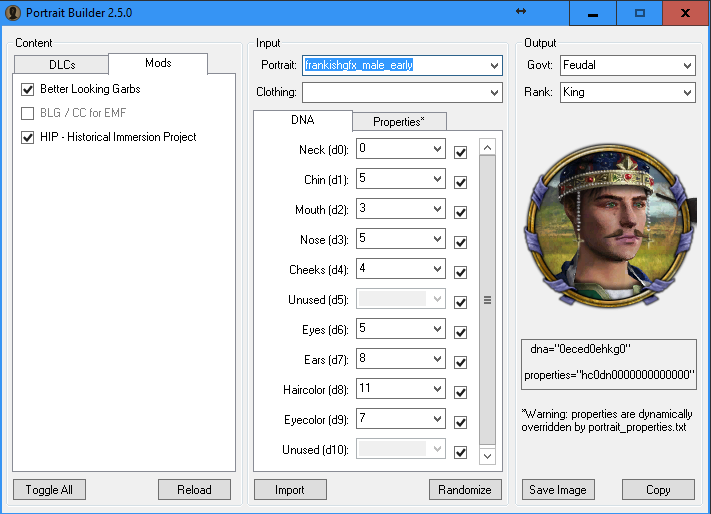Toggle the BLG / CC for EMF checkbox
711x514 pixels.
point(28,113)
